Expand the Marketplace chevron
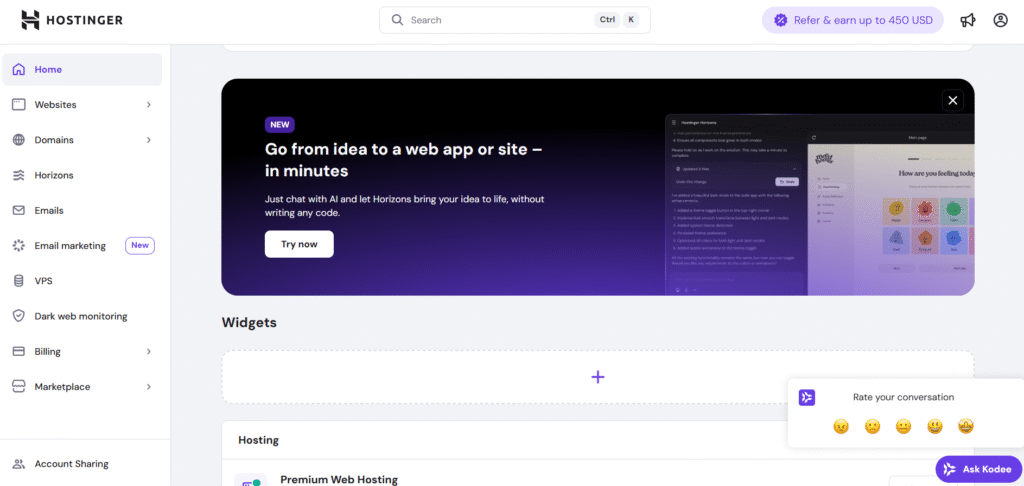 click(x=149, y=387)
